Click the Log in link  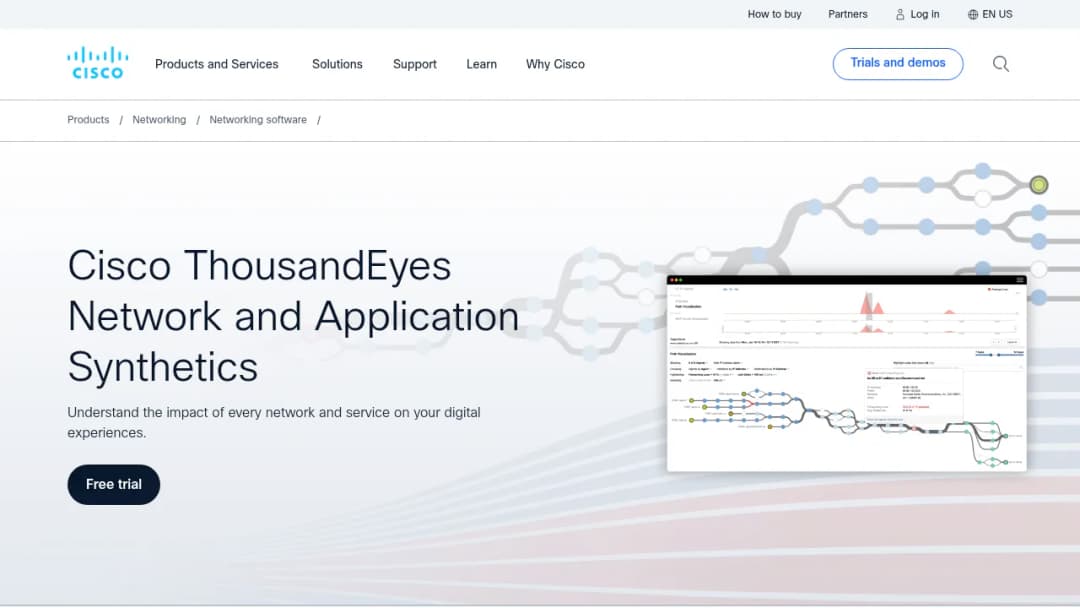pos(917,14)
